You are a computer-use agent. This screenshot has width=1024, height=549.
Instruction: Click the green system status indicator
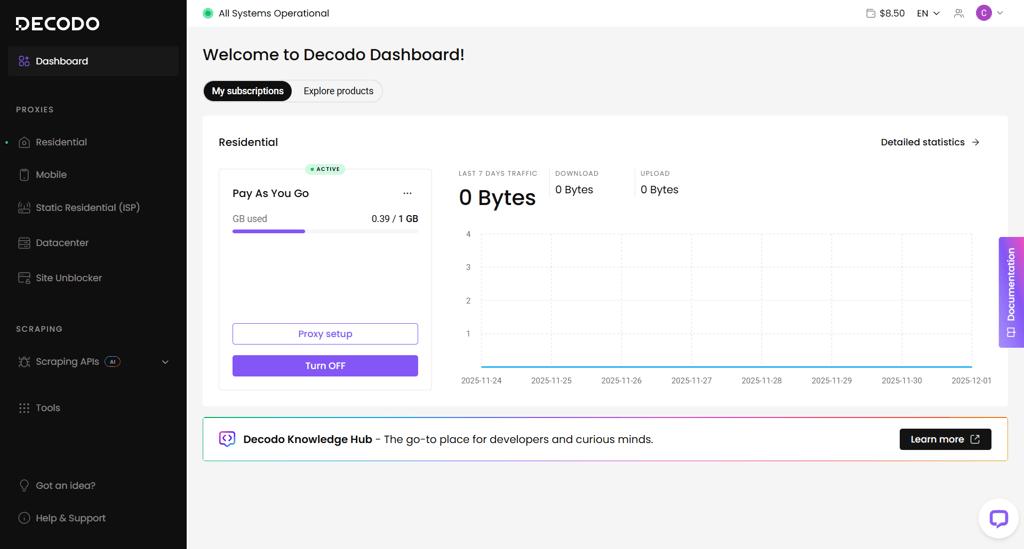tap(208, 13)
